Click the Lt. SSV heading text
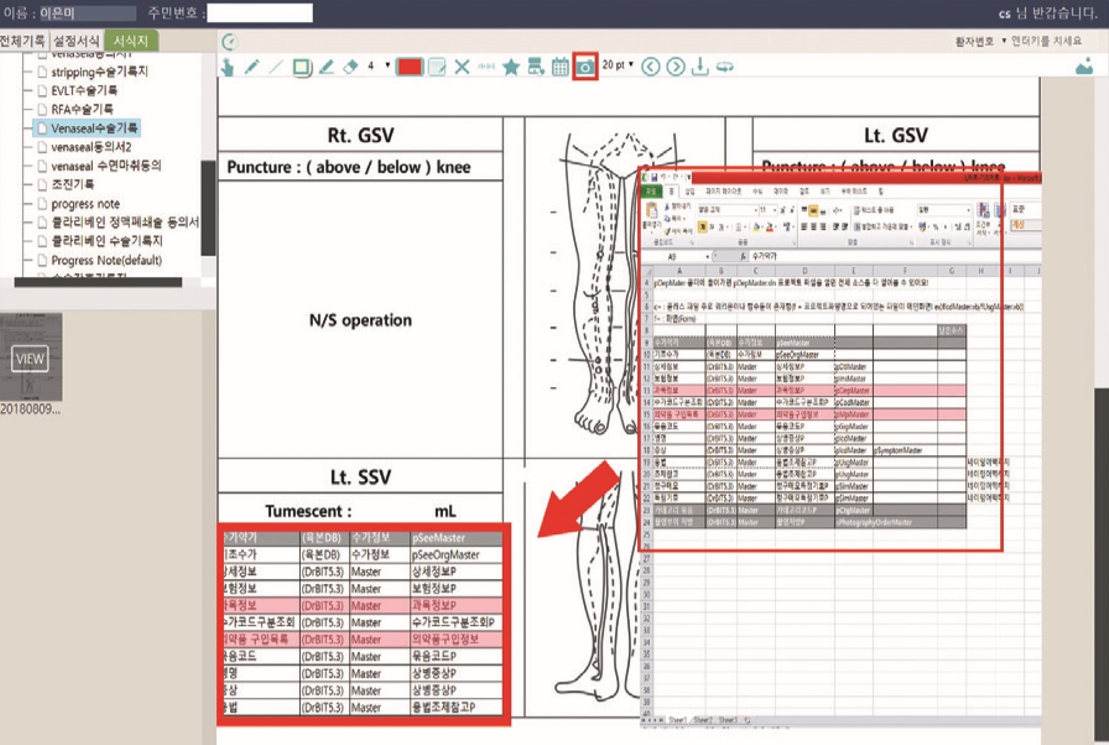 [361, 477]
